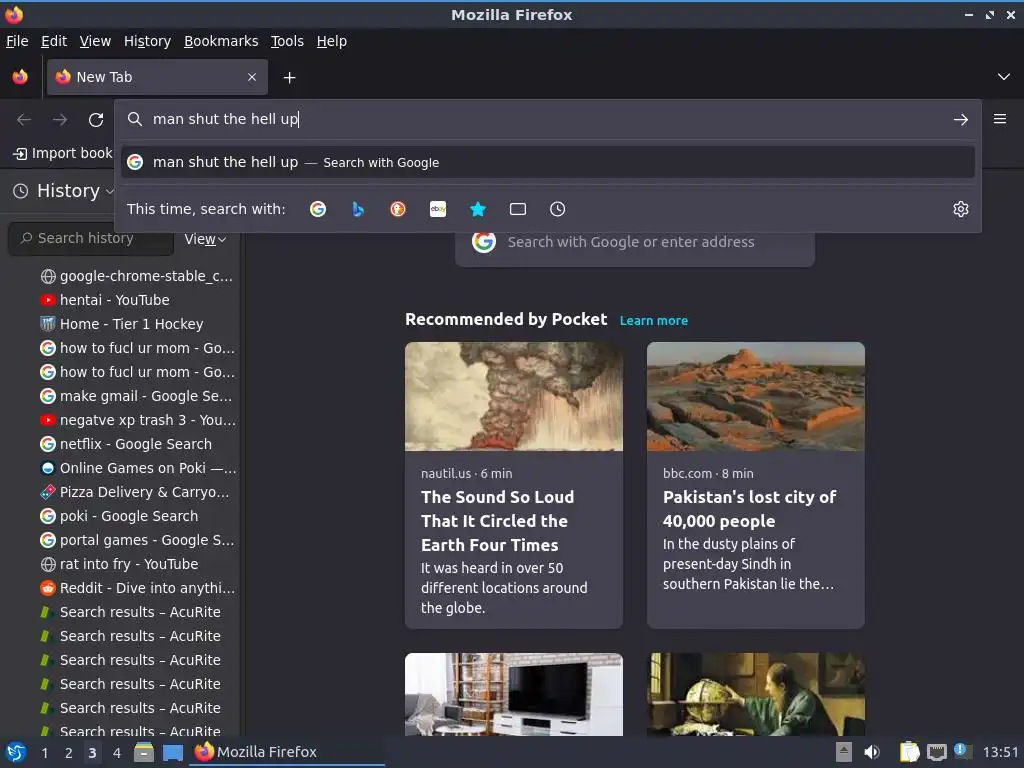Open 'Pizza Delivery & Carryo...' history entry

[x=135, y=492]
